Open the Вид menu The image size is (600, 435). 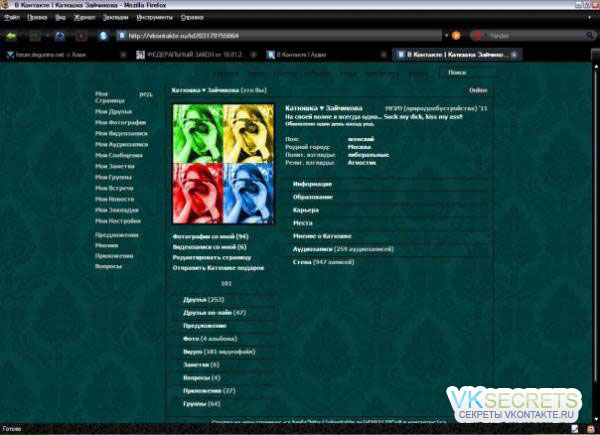[x=60, y=18]
